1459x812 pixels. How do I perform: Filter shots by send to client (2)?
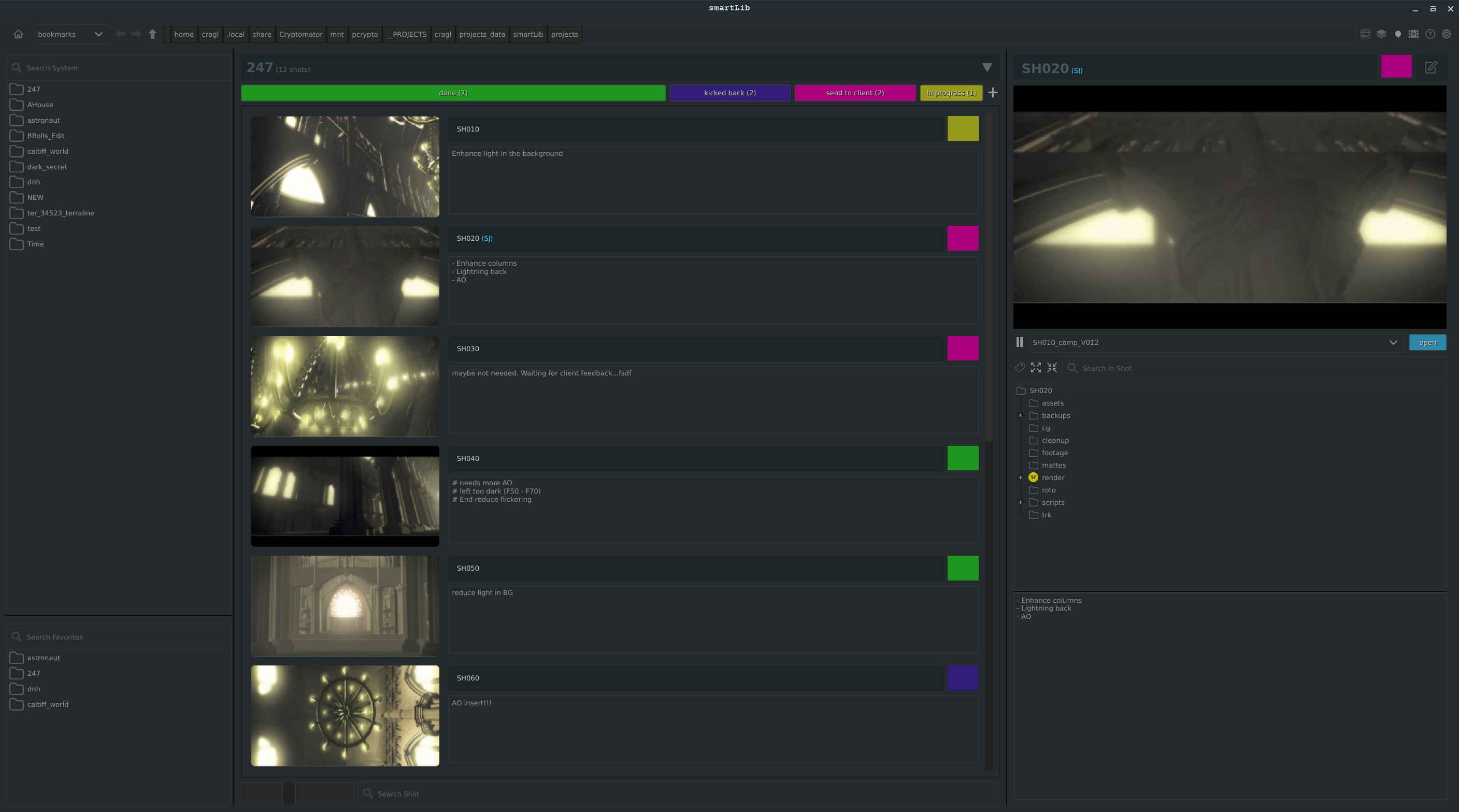855,93
